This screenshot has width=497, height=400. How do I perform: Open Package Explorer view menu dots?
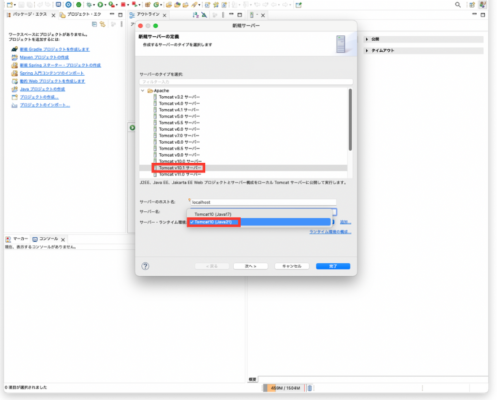[121, 24]
